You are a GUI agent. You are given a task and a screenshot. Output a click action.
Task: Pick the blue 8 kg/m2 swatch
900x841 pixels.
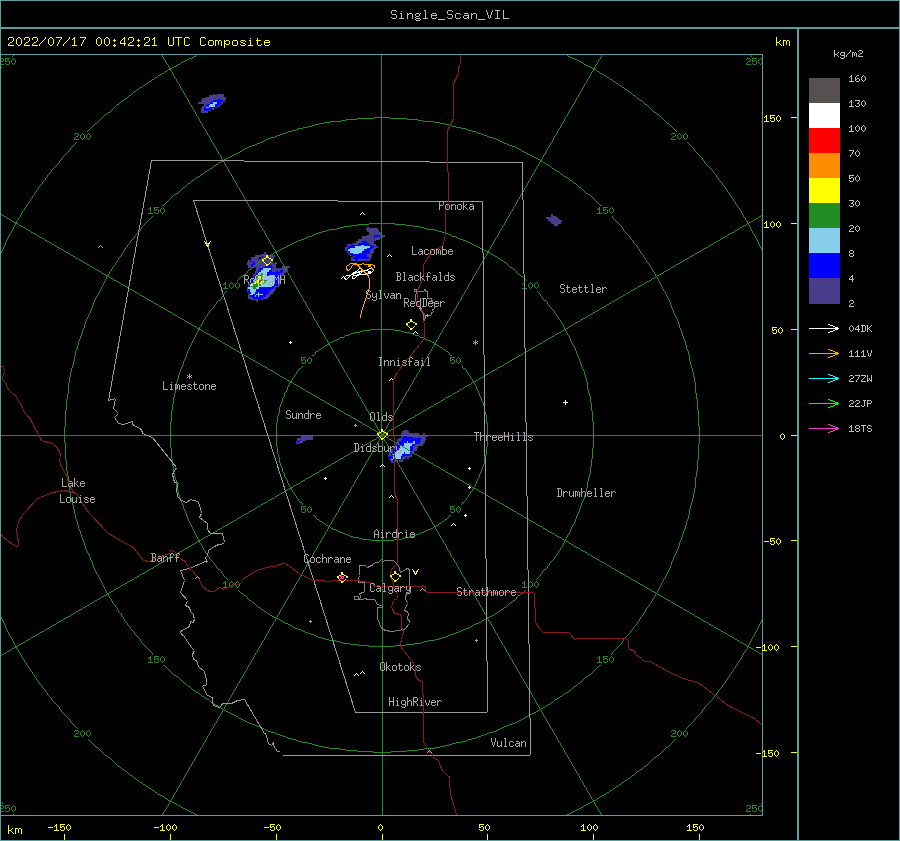(824, 265)
